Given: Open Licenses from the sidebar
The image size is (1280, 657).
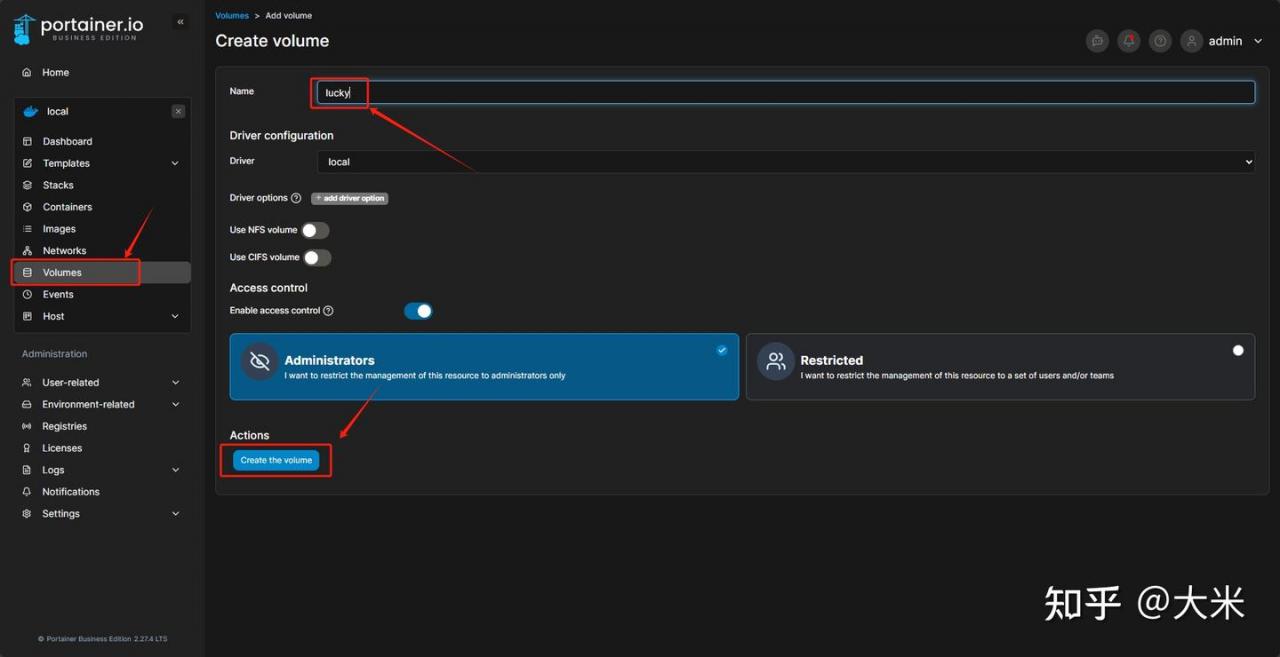Looking at the screenshot, I should pos(62,449).
